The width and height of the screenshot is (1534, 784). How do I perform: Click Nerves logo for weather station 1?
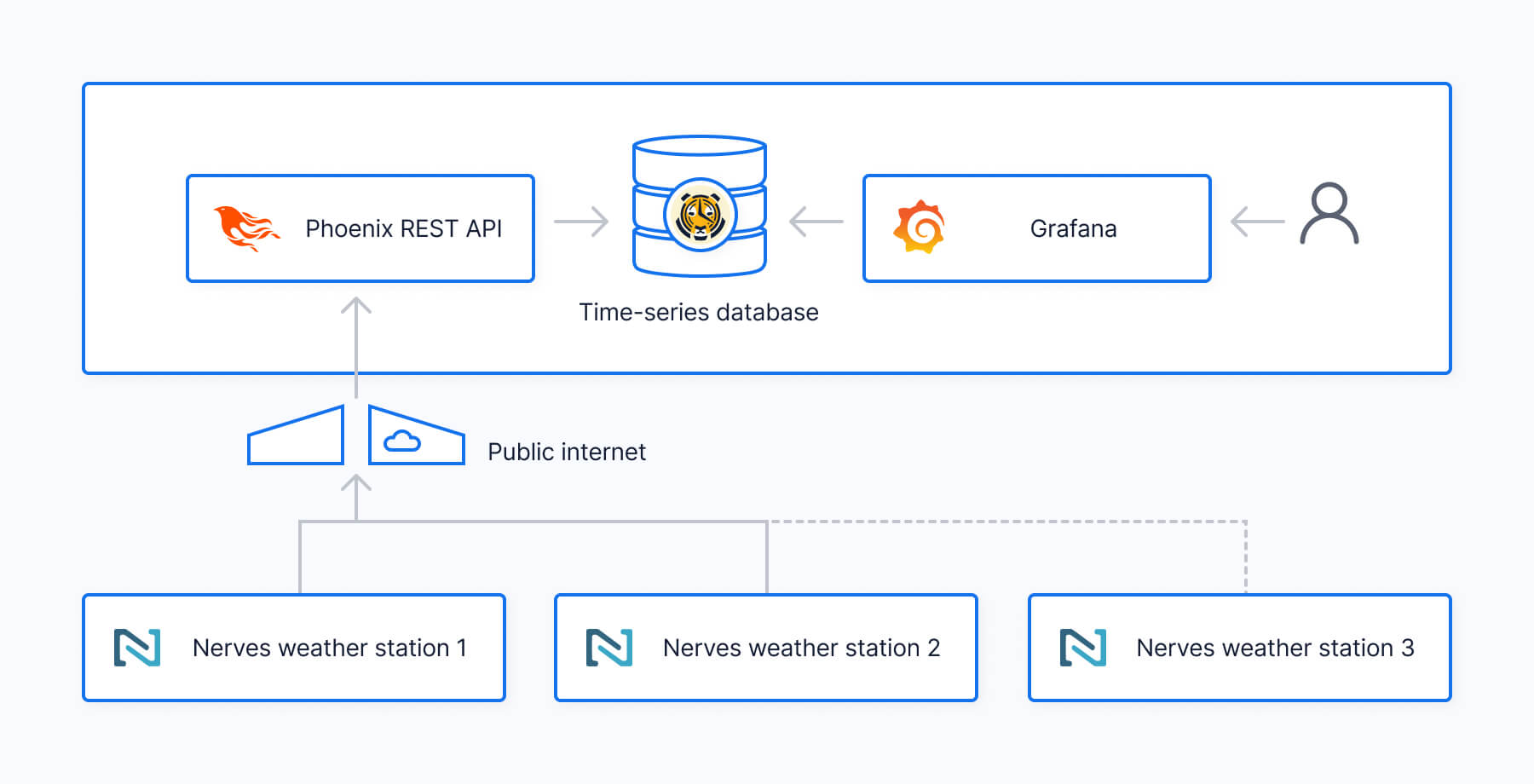pyautogui.click(x=137, y=648)
